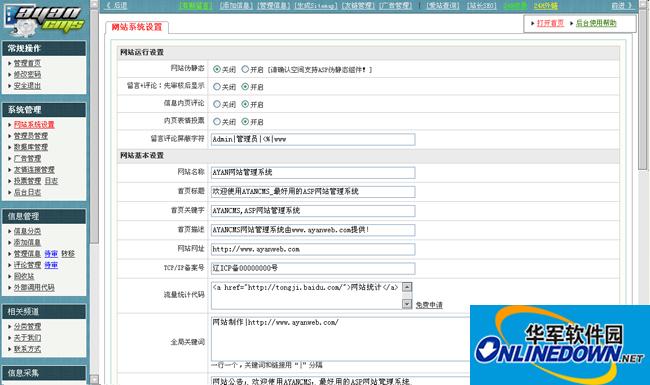The height and width of the screenshot is (385, 650).
Task: Open 添加信息 in top menu
Action: (x=236, y=5)
